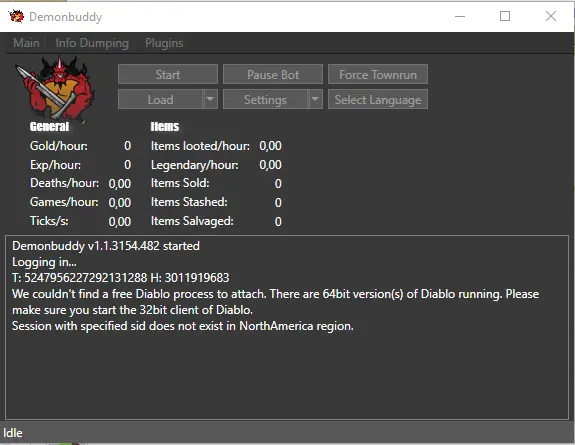The height and width of the screenshot is (445, 575).
Task: Click the Idle status bar text
Action: pos(13,433)
